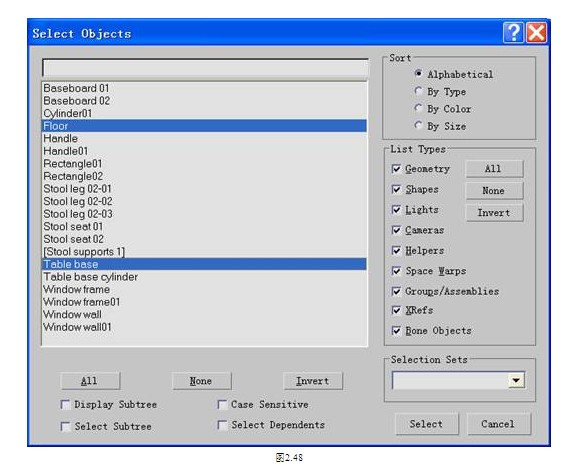Click the All button under the object list
This screenshot has width=573, height=471.
pos(90,381)
